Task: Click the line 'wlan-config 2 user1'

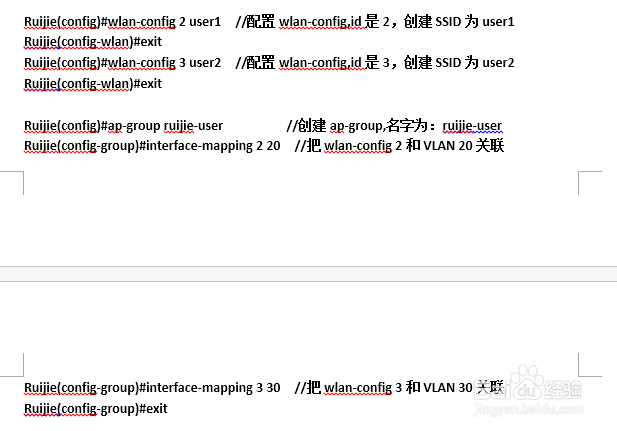Action: 164,22
